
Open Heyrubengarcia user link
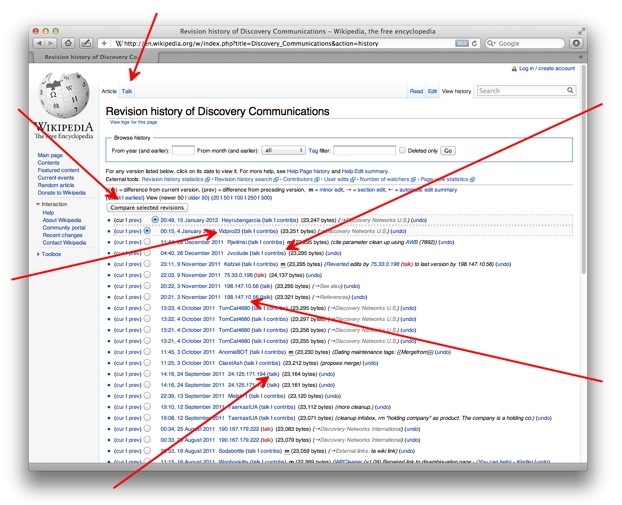tap(241, 220)
